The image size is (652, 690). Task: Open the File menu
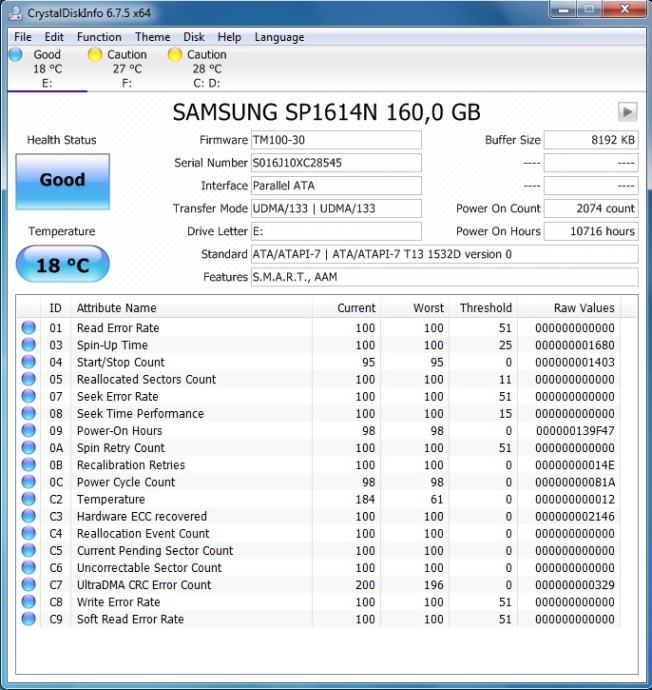click(22, 37)
